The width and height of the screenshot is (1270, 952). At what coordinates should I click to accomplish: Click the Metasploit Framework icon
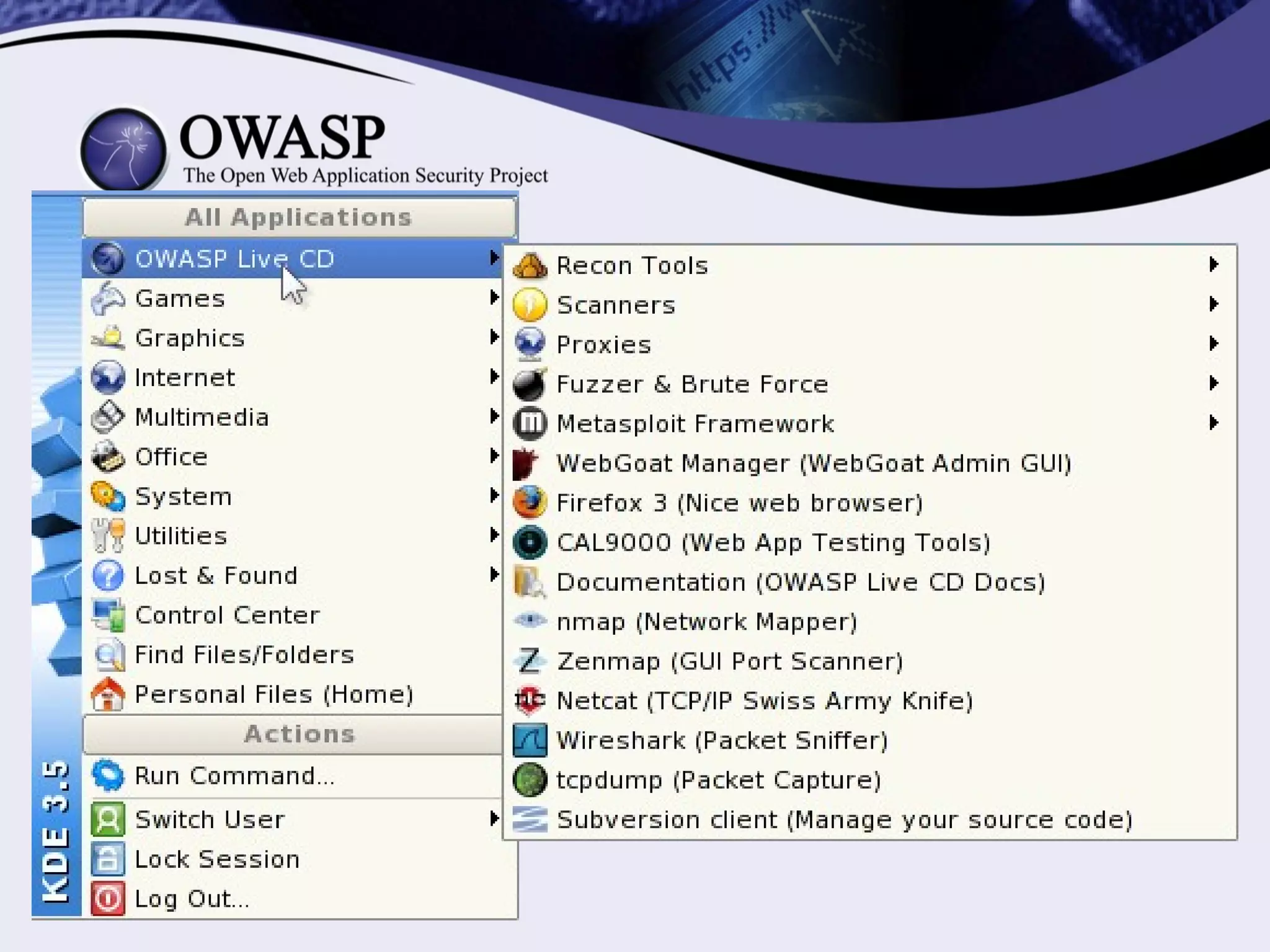[x=530, y=423]
